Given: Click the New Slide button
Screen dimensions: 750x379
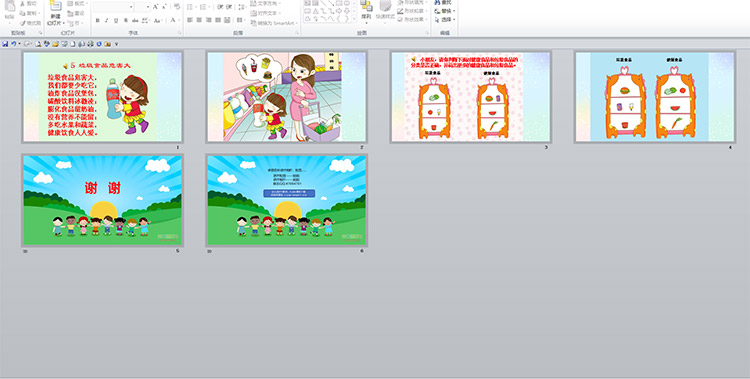Looking at the screenshot, I should click(55, 13).
